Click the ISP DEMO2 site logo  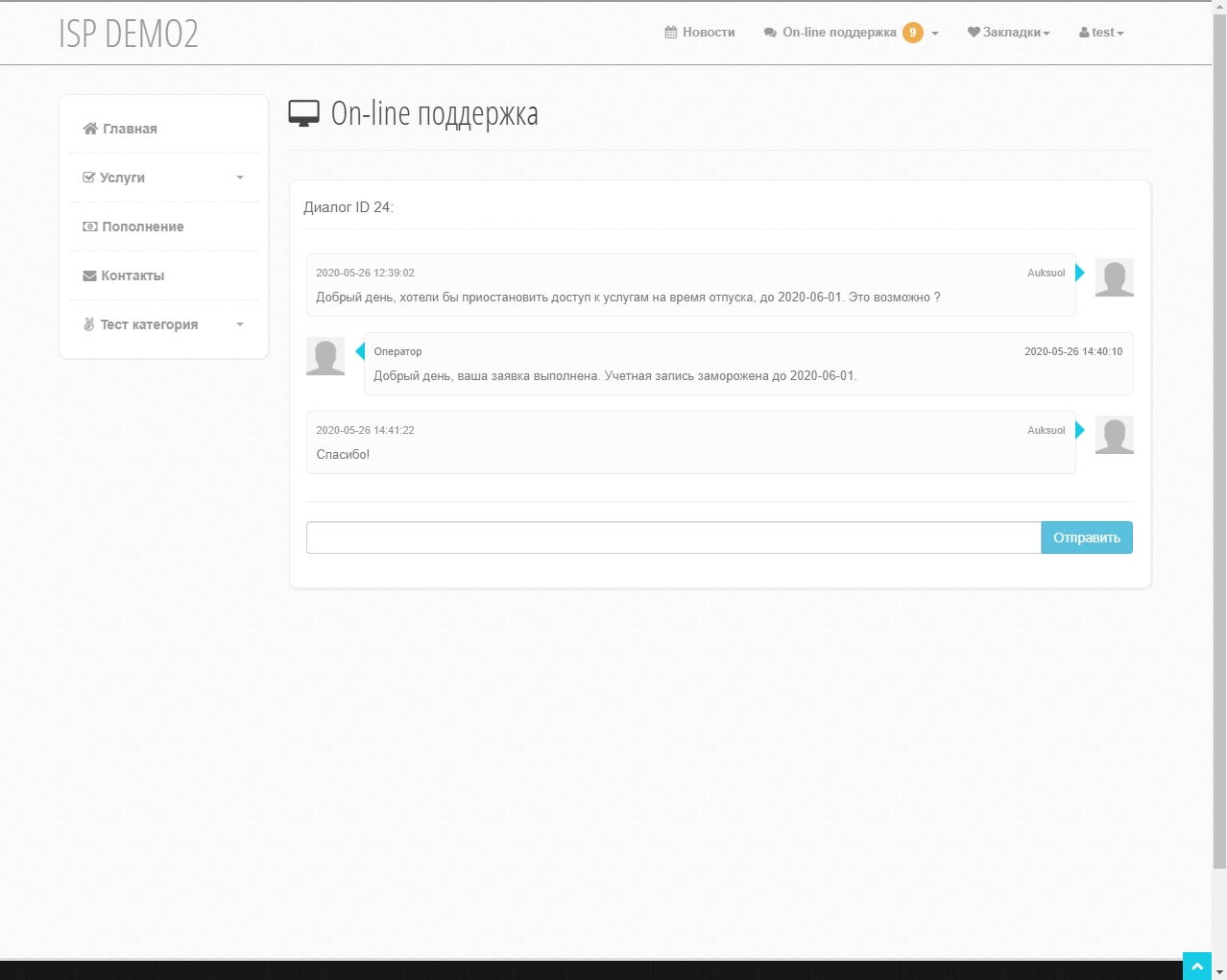click(129, 34)
